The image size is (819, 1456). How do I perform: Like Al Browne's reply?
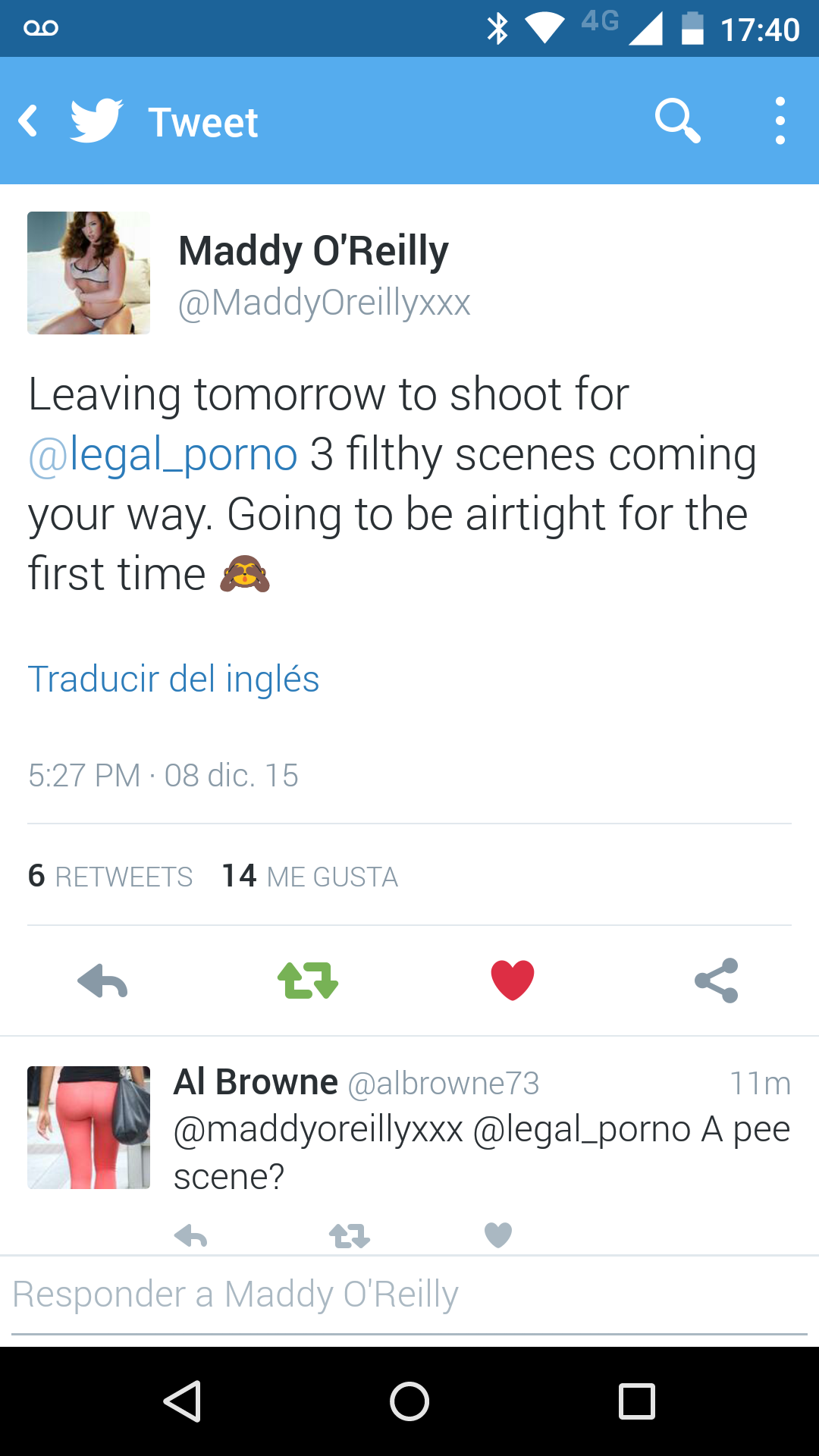tap(498, 1235)
